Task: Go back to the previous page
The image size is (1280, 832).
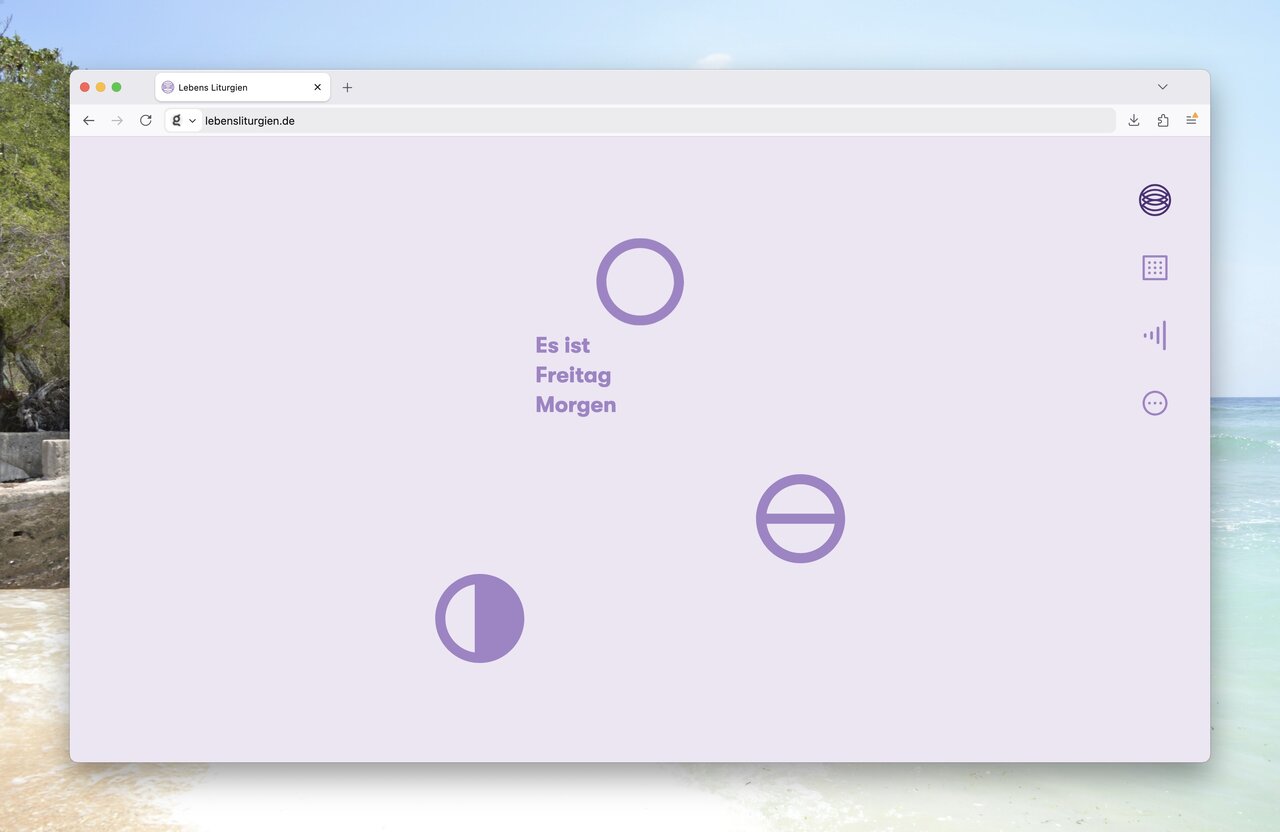Action: [89, 120]
